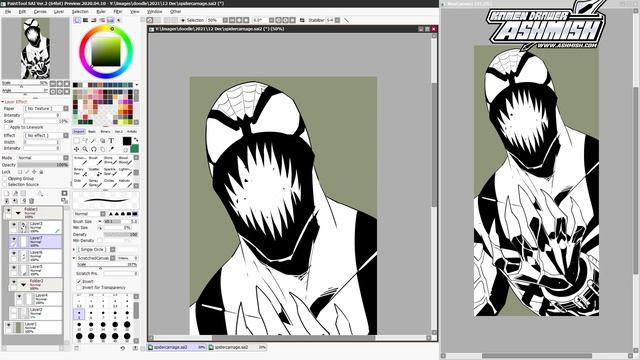This screenshot has width=640, height=360.
Task: Create a new layer folder
Action: tap(23, 193)
